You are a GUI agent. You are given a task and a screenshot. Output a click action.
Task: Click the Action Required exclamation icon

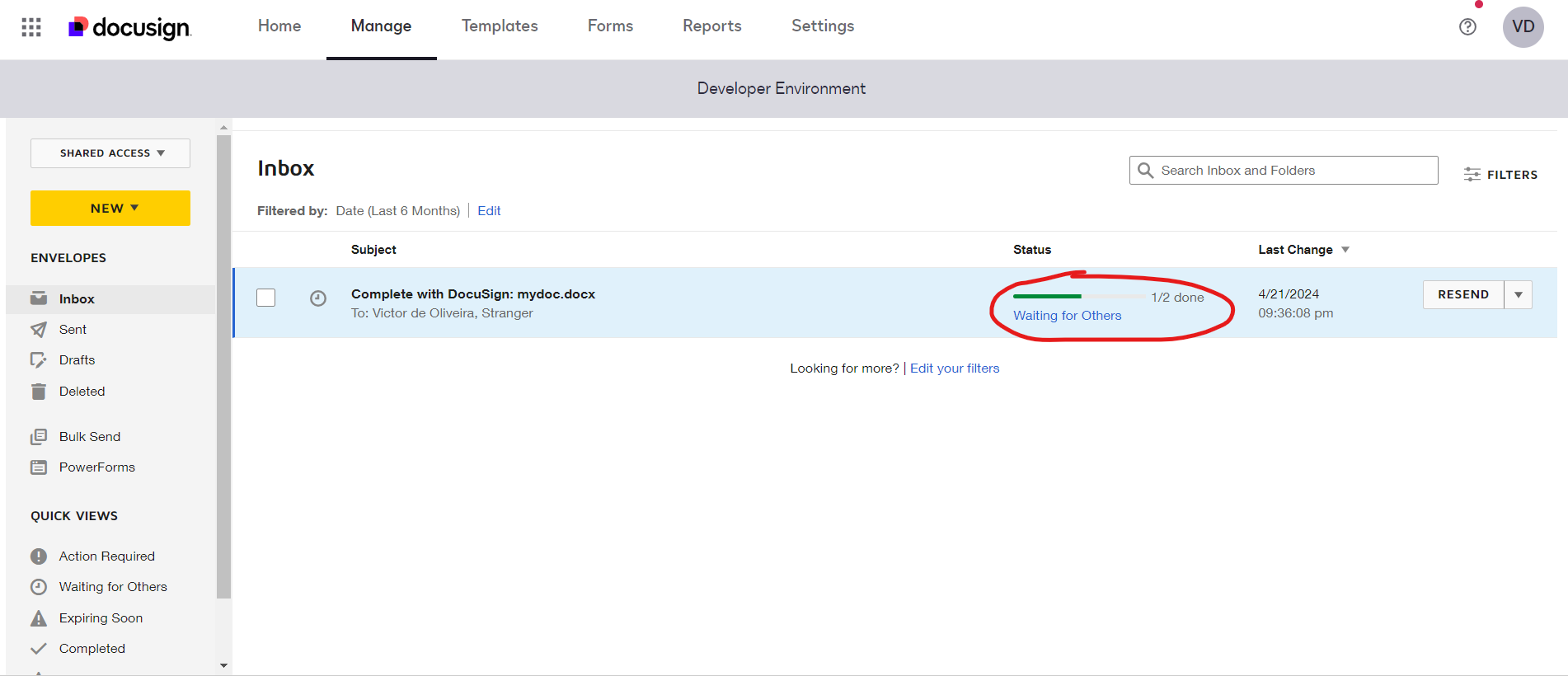(x=39, y=556)
